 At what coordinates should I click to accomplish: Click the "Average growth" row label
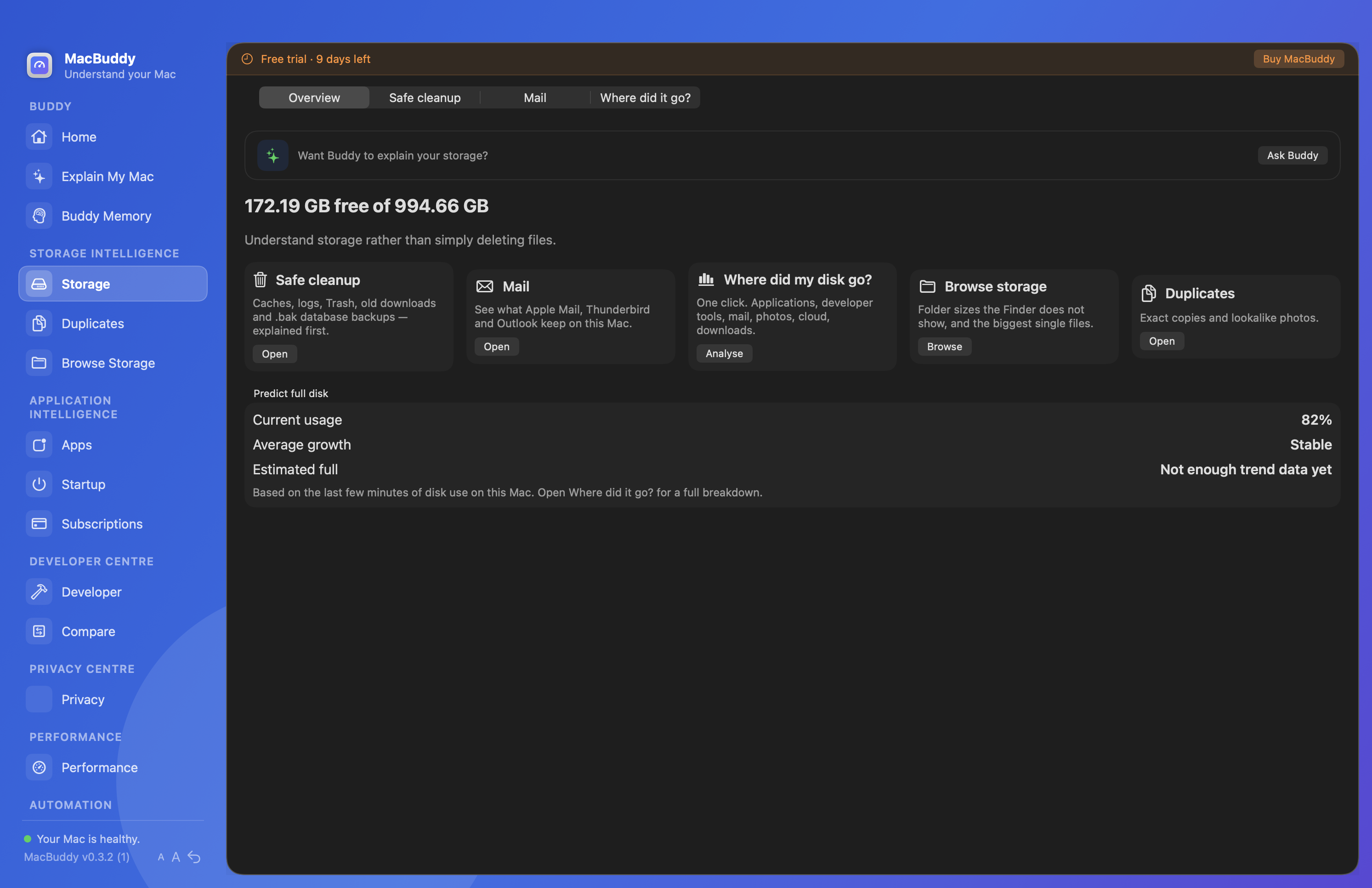(302, 444)
